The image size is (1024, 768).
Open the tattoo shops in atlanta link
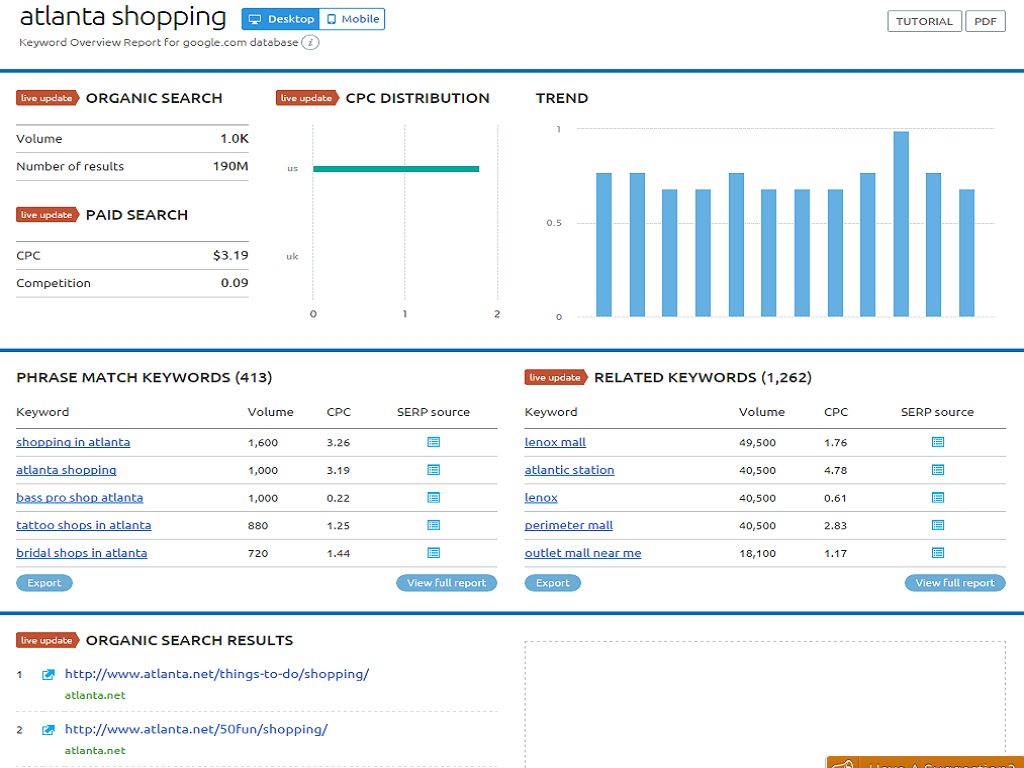(84, 525)
